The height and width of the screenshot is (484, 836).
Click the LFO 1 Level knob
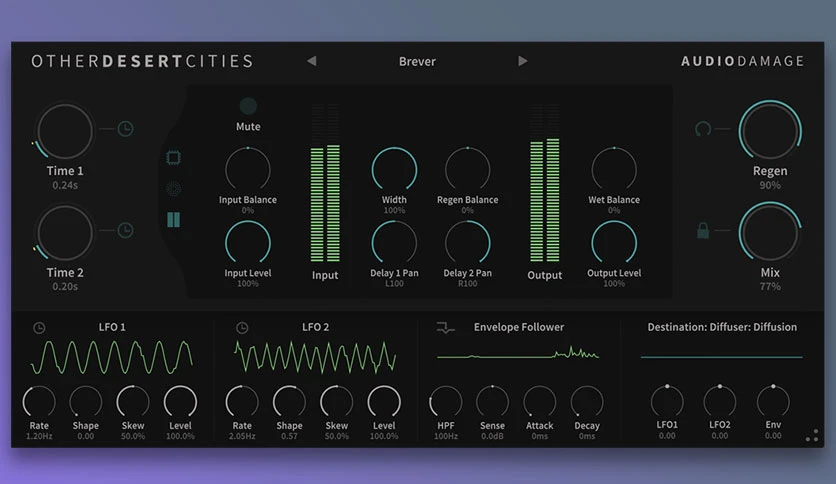[x=180, y=401]
